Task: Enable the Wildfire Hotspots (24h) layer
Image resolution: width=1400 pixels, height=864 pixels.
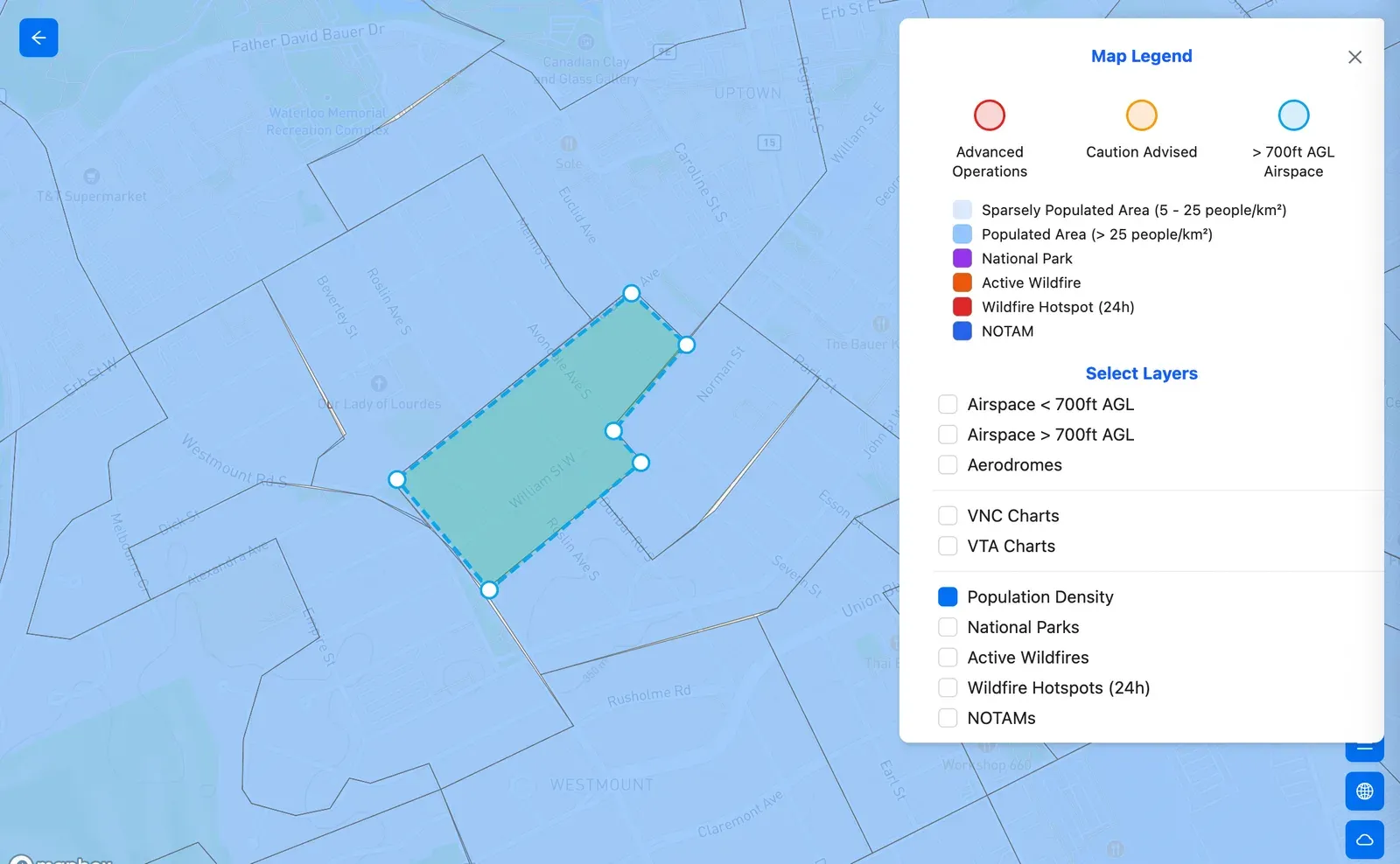Action: (948, 687)
